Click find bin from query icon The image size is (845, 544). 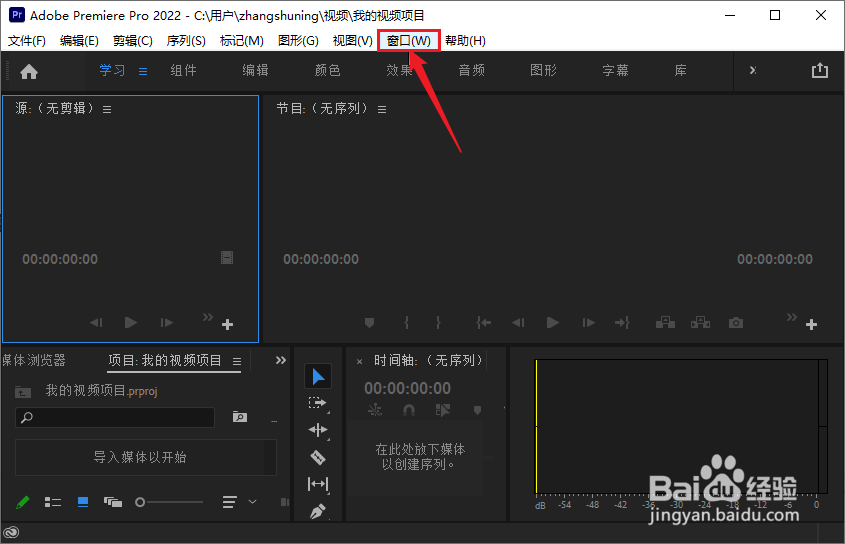[240, 417]
